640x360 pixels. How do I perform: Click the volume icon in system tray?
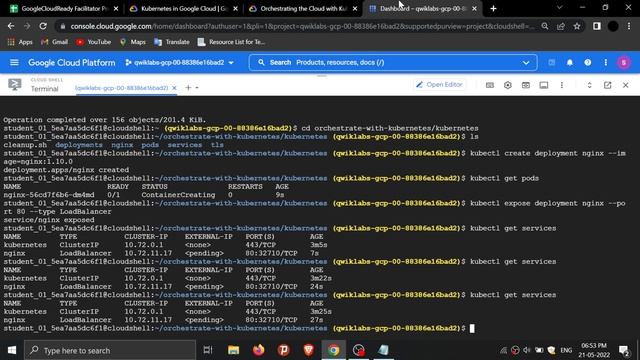click(x=527, y=350)
